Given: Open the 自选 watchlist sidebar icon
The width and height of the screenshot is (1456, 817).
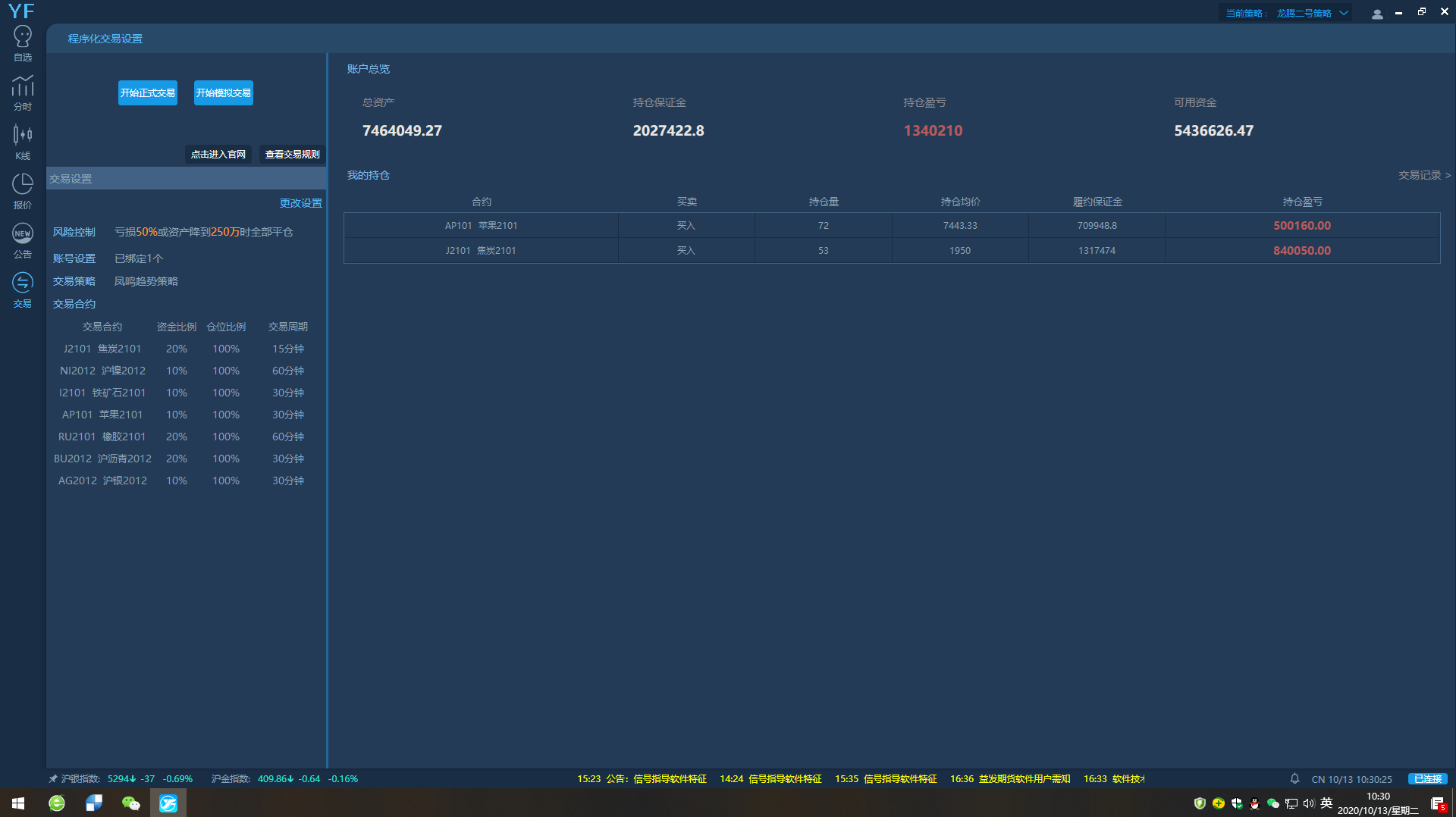Looking at the screenshot, I should tap(23, 43).
